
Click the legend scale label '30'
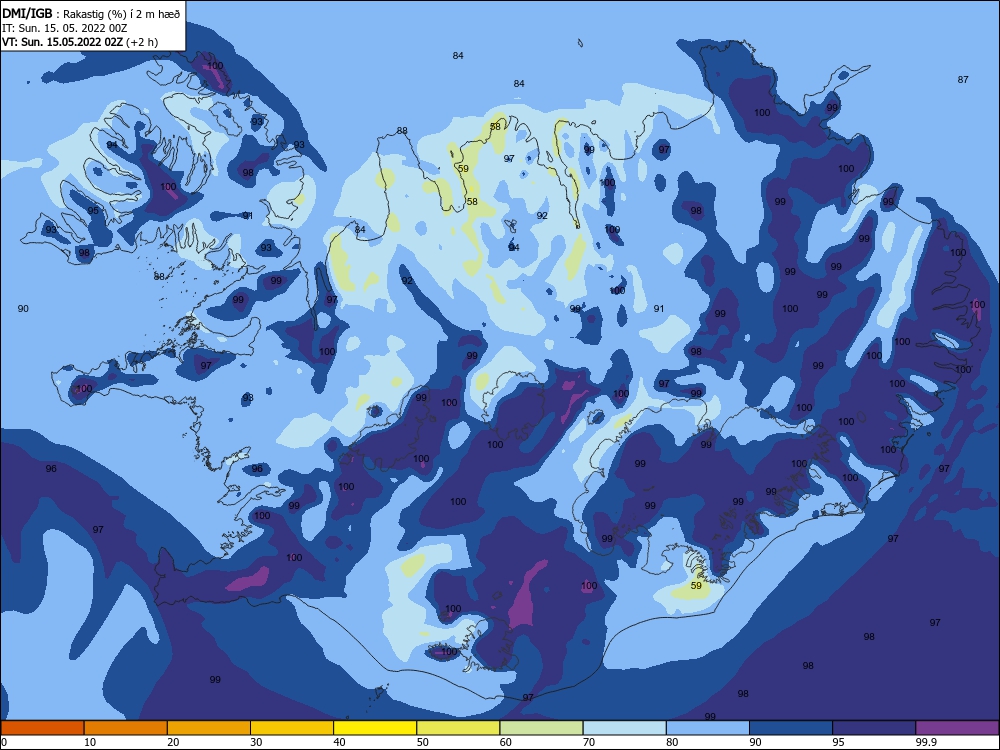click(x=256, y=742)
